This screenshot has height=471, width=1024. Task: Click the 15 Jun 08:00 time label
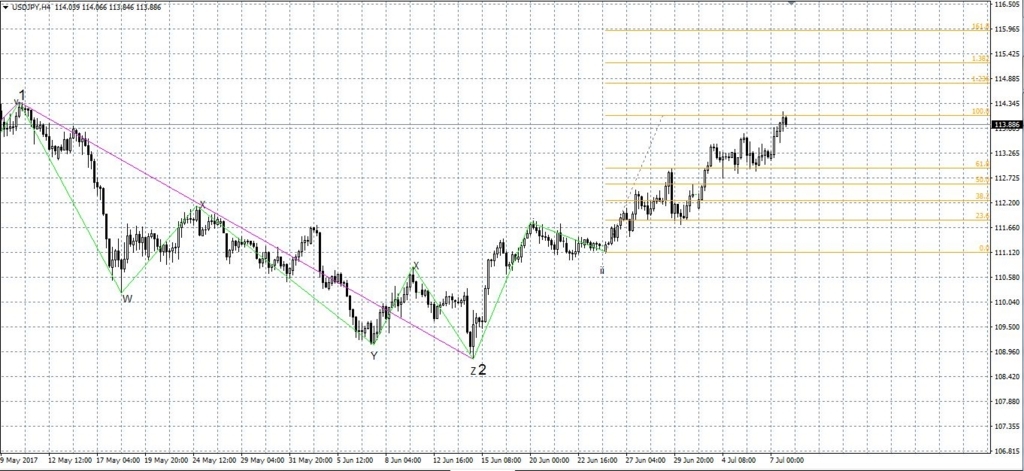pos(502,460)
